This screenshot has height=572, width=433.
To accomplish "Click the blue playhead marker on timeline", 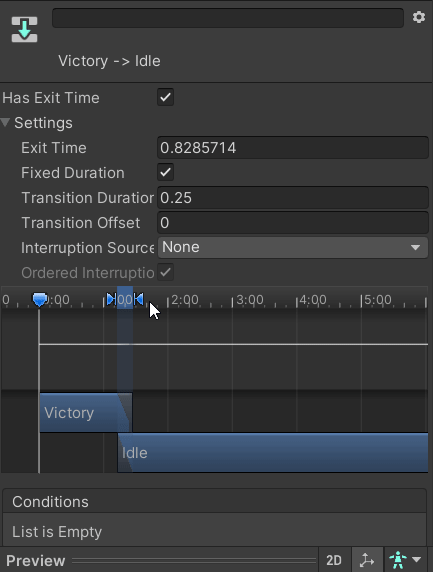I will (39, 299).
